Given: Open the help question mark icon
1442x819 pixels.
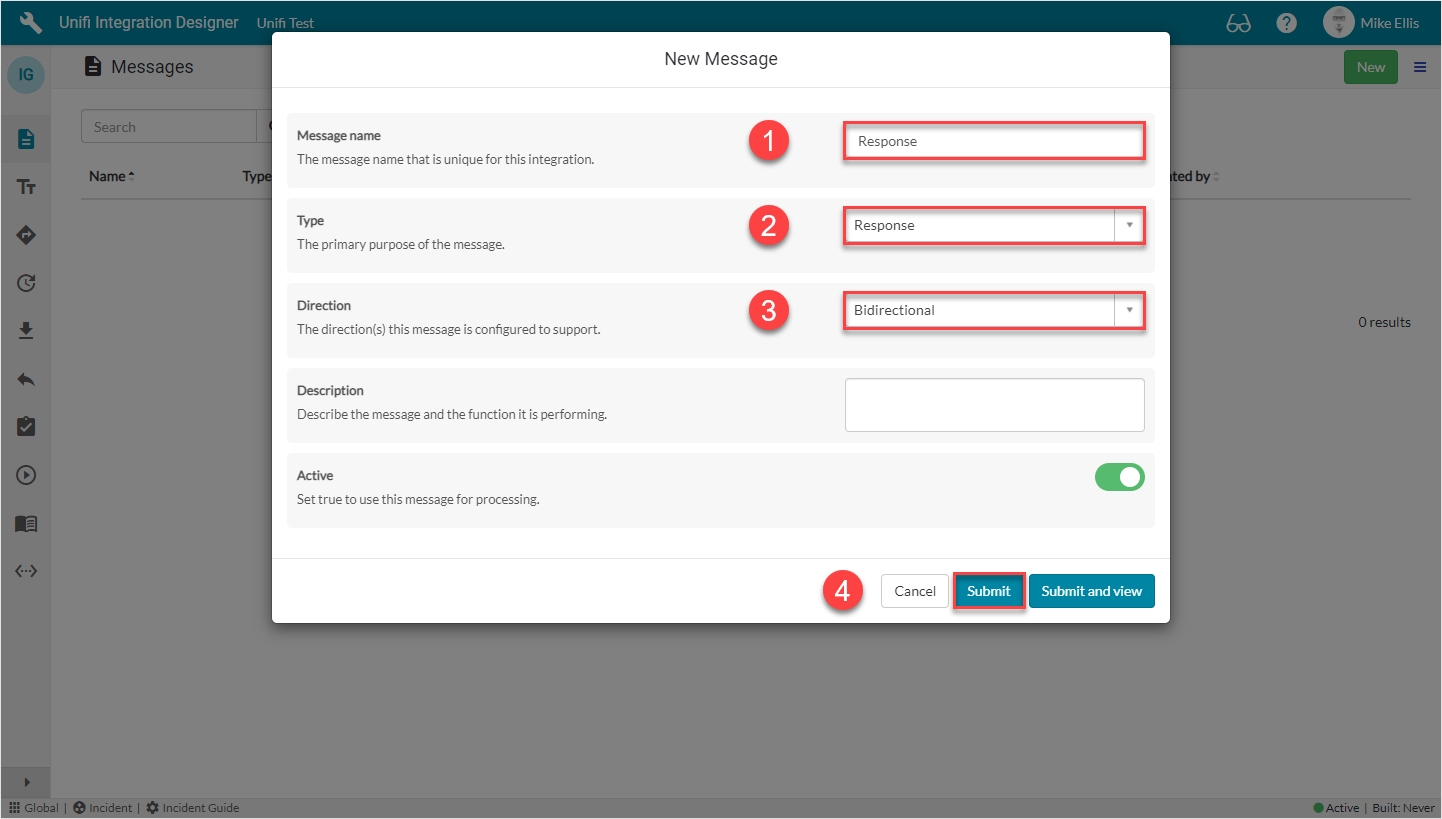Looking at the screenshot, I should click(x=1287, y=23).
